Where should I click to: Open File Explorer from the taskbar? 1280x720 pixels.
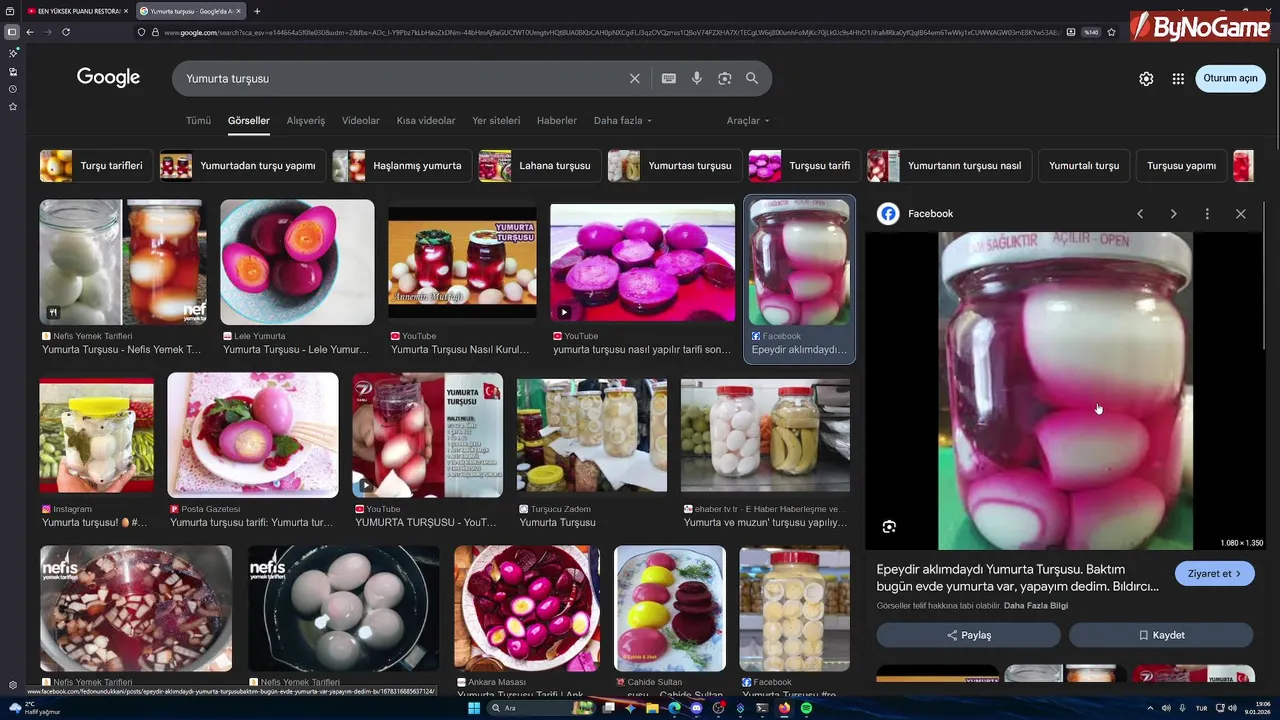tap(652, 708)
